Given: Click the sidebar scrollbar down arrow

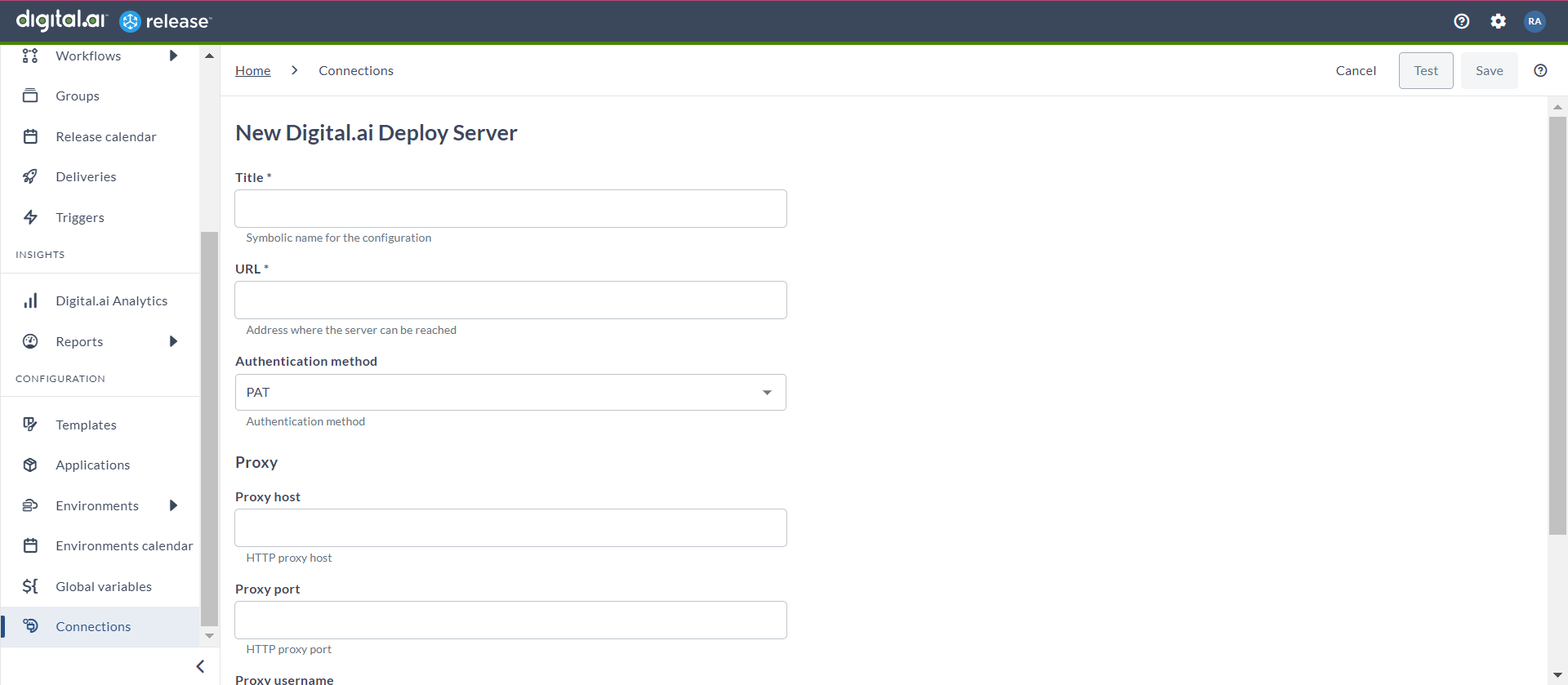Looking at the screenshot, I should tap(209, 635).
